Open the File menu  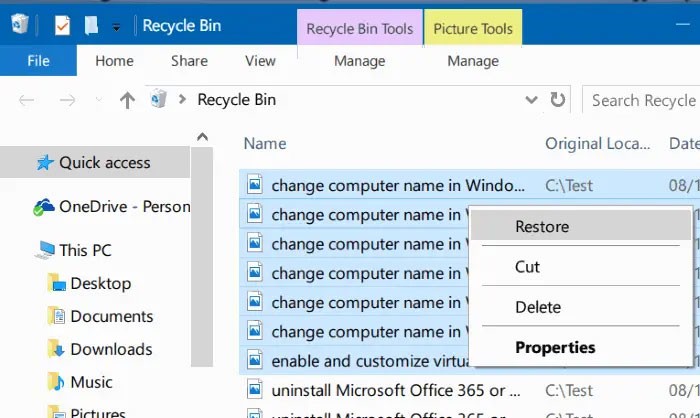pos(38,61)
